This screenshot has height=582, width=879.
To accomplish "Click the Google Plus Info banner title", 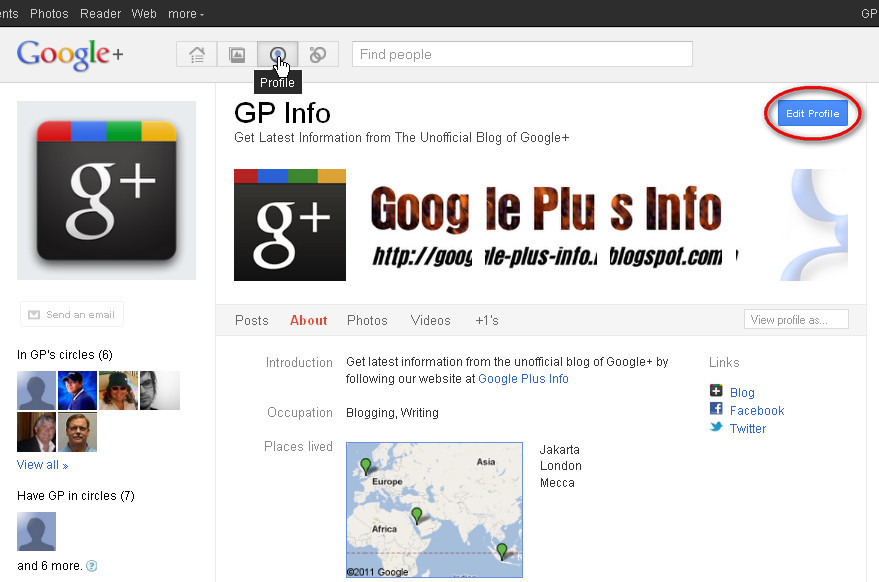I will [x=546, y=209].
